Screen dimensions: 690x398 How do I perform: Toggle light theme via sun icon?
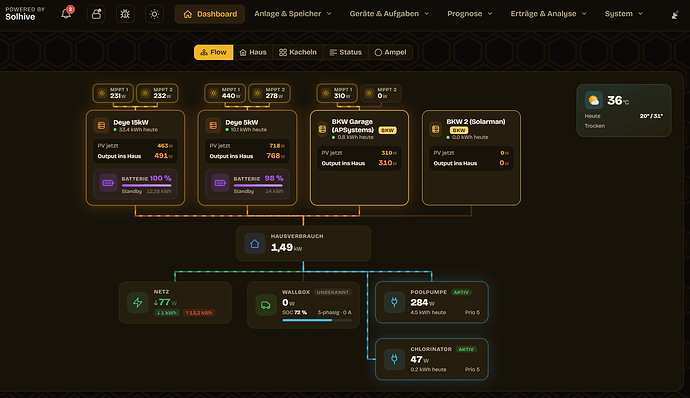click(x=154, y=14)
